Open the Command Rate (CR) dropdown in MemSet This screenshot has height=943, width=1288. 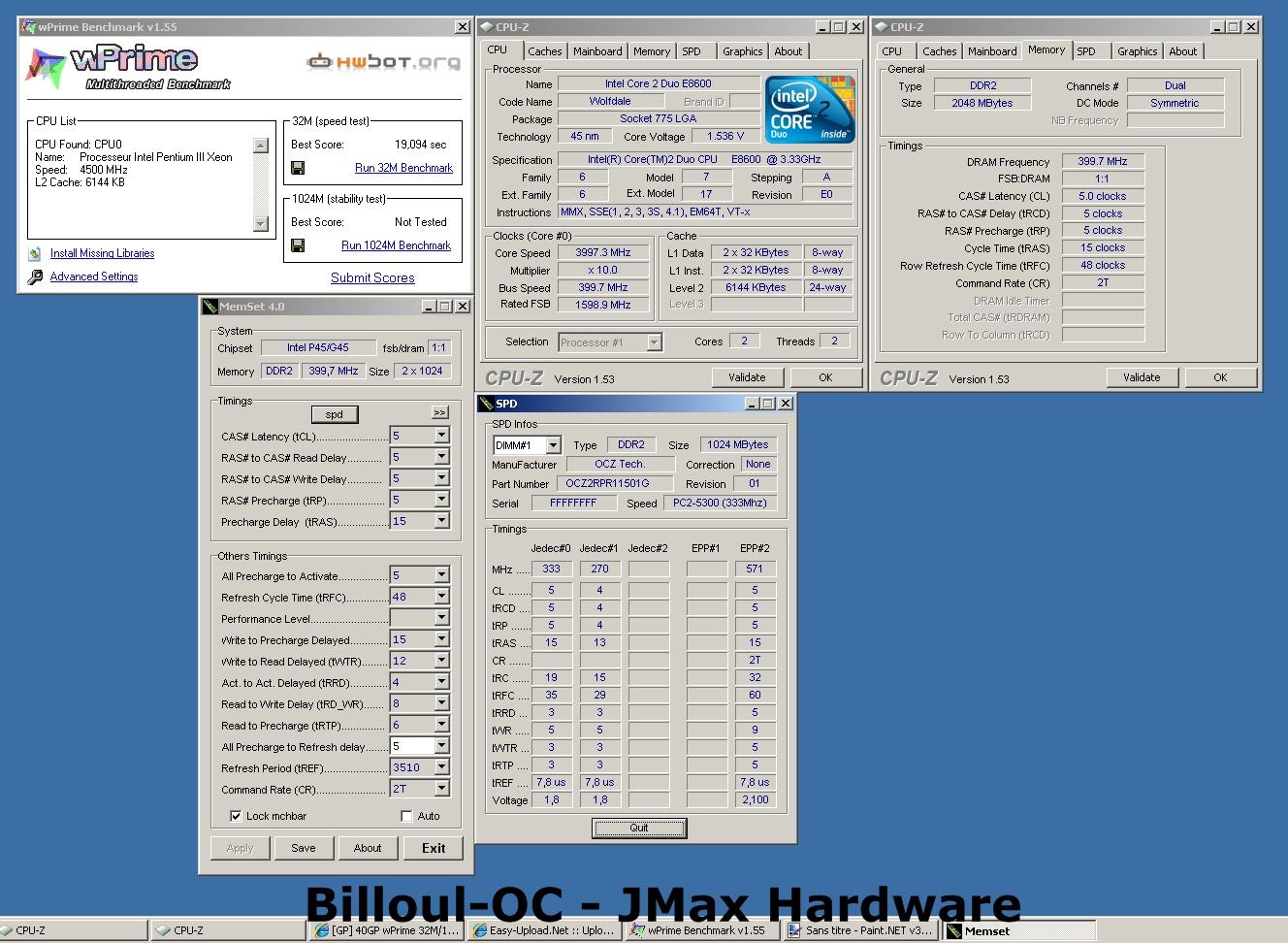[441, 789]
